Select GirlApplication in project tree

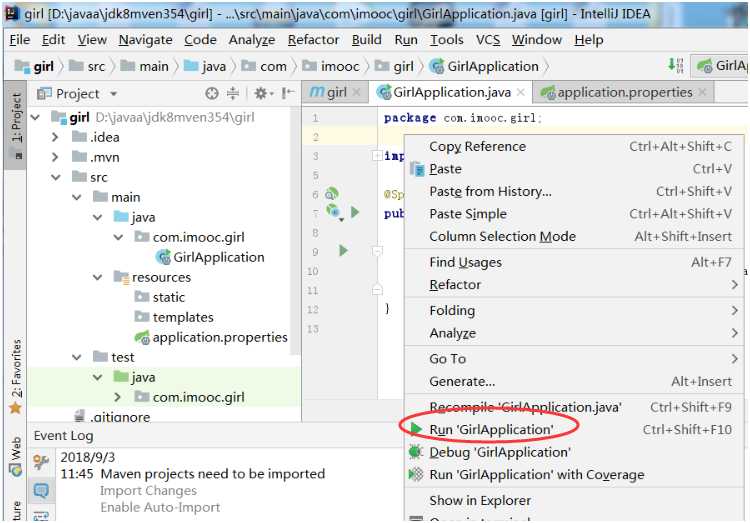[x=210, y=257]
